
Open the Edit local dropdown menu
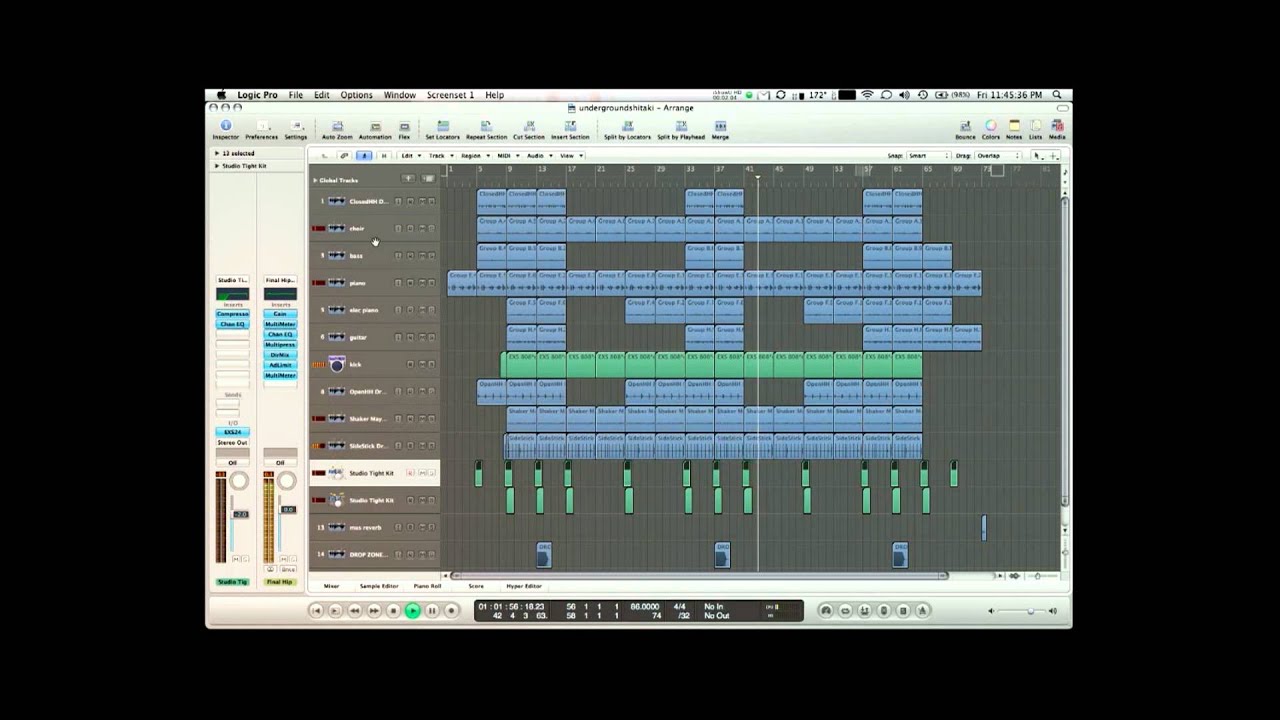click(x=410, y=156)
